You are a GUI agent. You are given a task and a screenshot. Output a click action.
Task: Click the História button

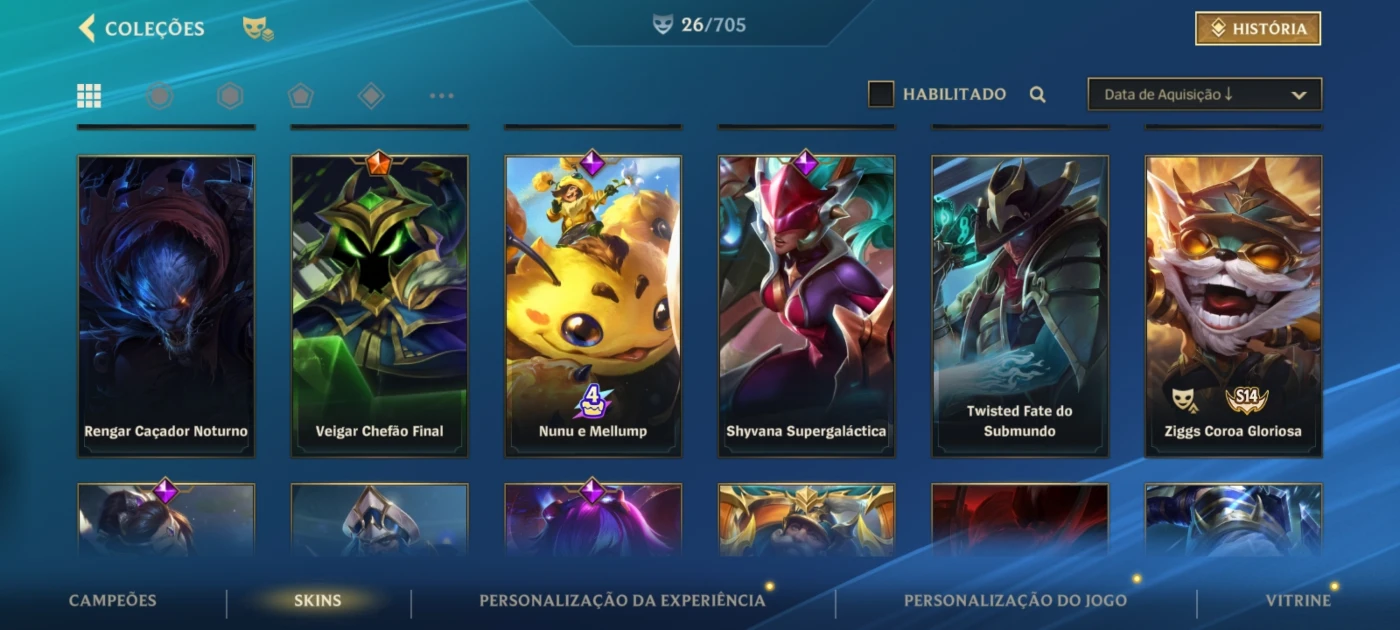point(1258,29)
